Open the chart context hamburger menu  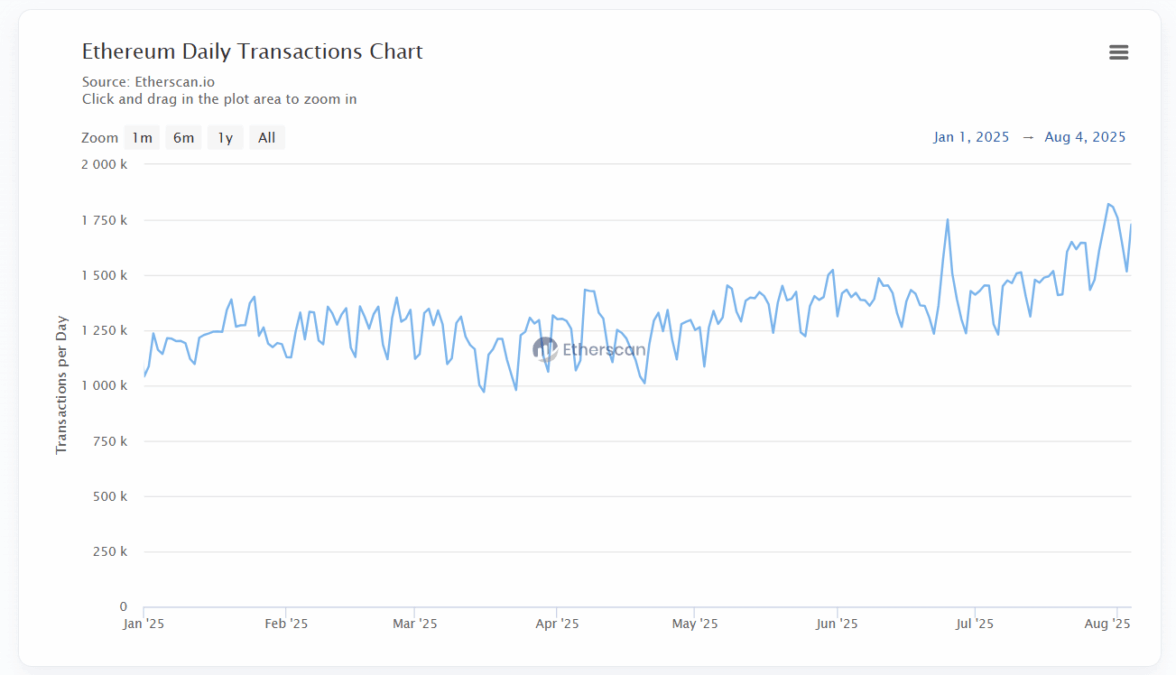[x=1118, y=52]
